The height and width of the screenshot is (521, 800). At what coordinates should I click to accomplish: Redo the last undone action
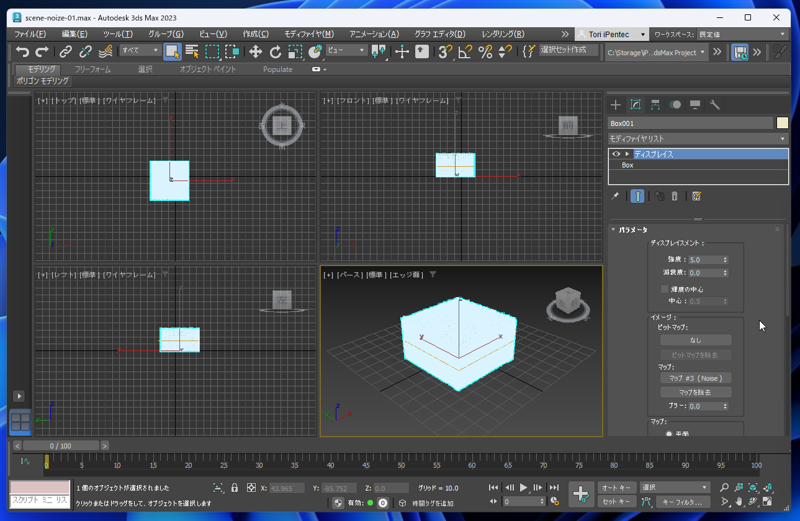[x=42, y=52]
